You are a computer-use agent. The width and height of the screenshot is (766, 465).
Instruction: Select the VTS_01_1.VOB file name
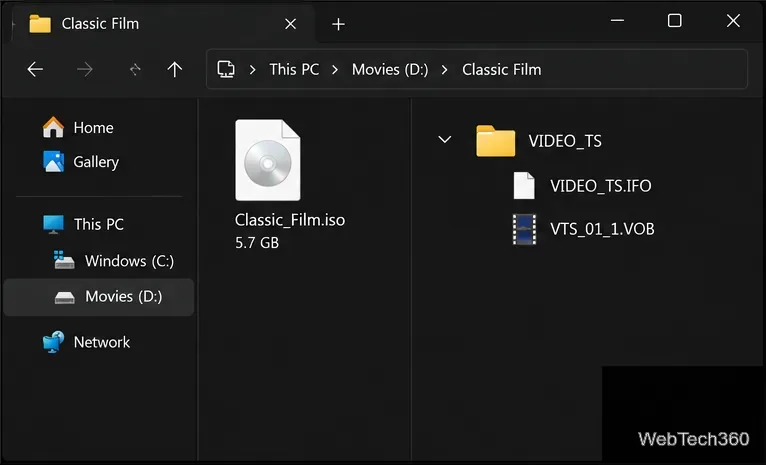[602, 229]
